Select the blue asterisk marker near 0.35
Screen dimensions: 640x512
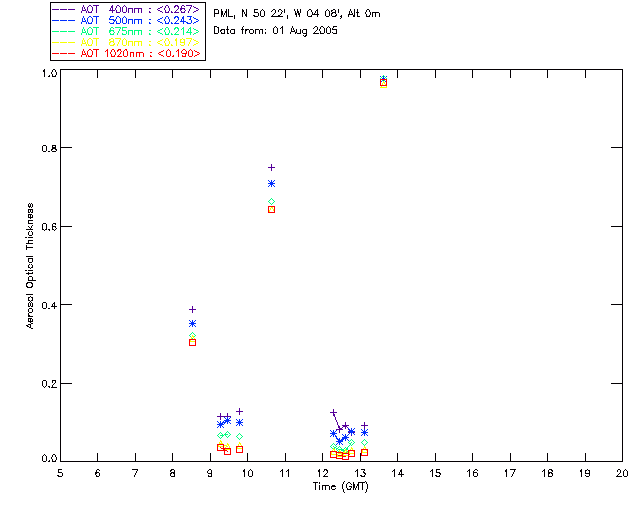click(x=192, y=324)
